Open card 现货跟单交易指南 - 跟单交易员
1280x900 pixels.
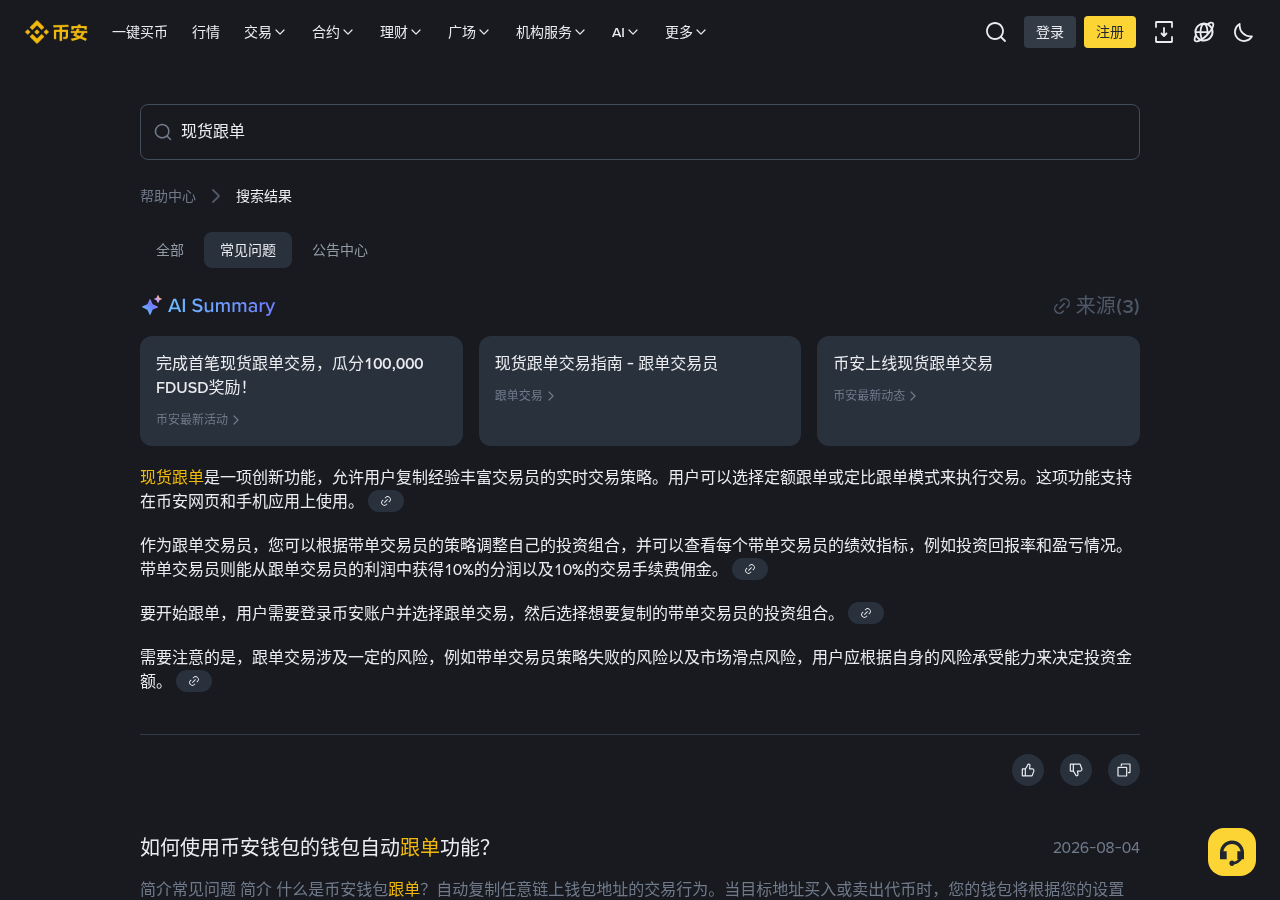click(640, 391)
